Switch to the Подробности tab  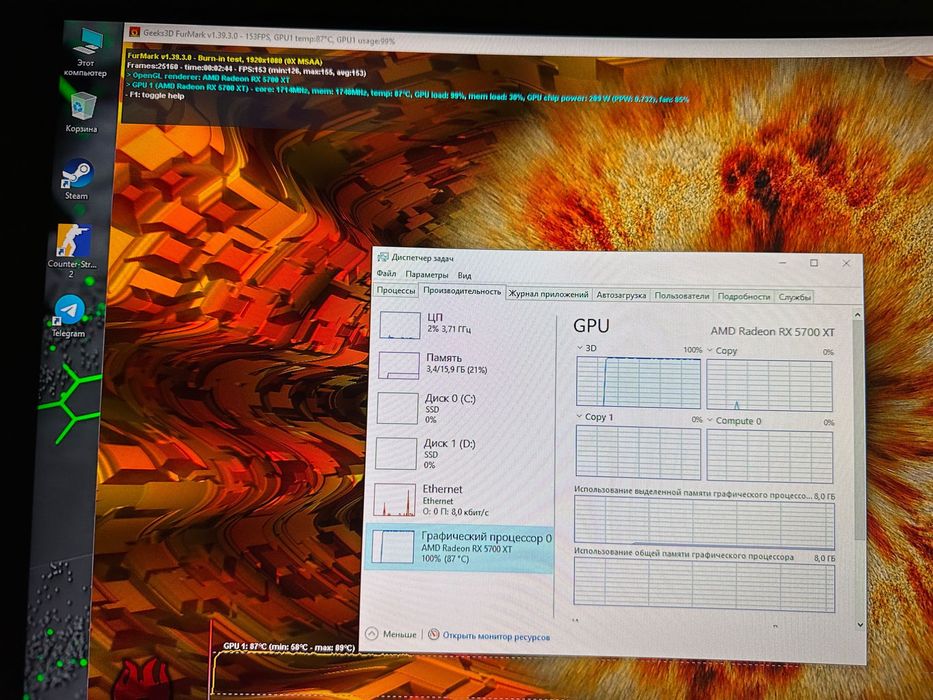[x=744, y=296]
